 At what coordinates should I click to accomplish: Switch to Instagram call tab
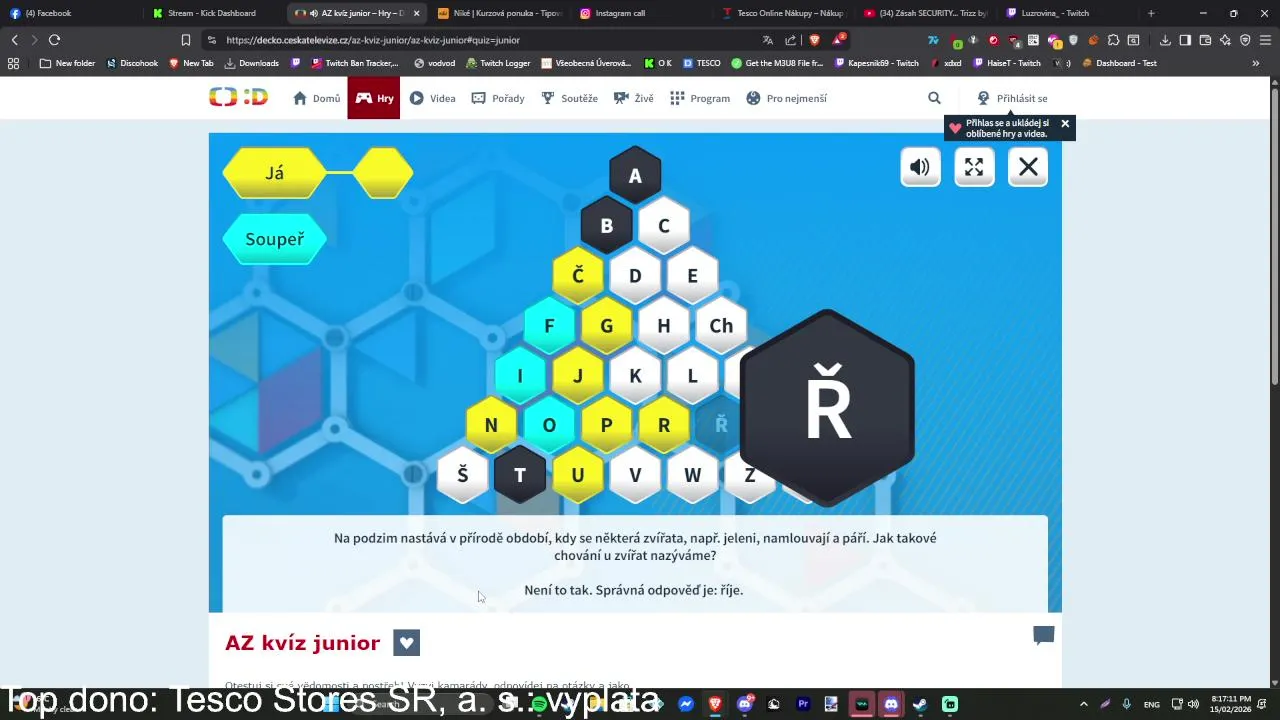[x=642, y=13]
